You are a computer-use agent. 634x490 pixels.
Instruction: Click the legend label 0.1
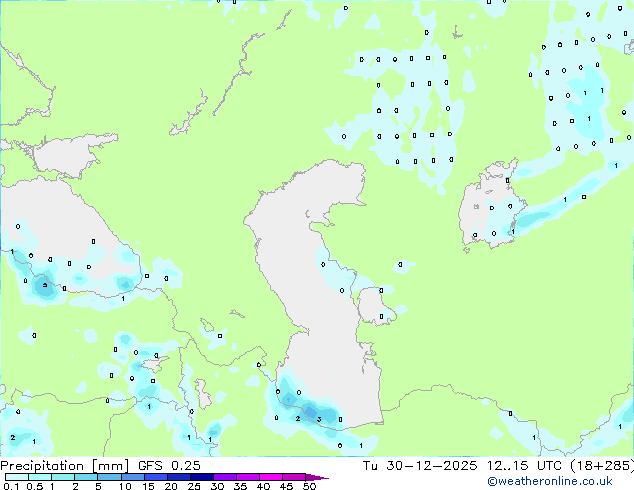tap(11, 486)
